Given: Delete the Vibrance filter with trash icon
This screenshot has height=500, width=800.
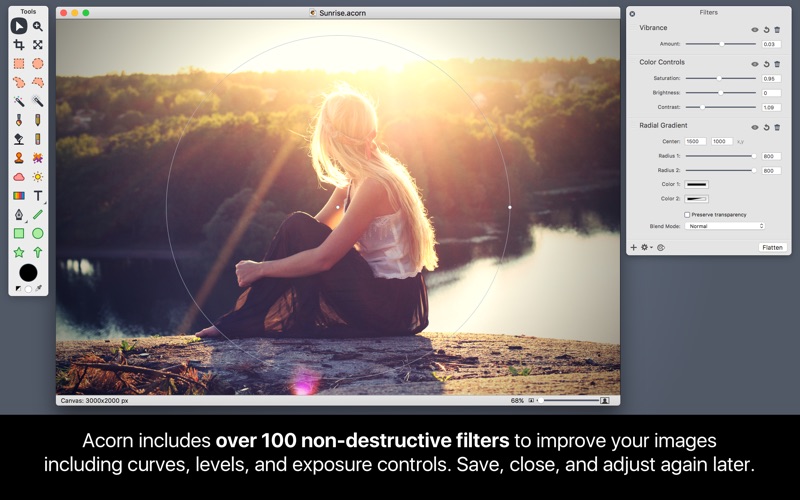Looking at the screenshot, I should point(777,30).
